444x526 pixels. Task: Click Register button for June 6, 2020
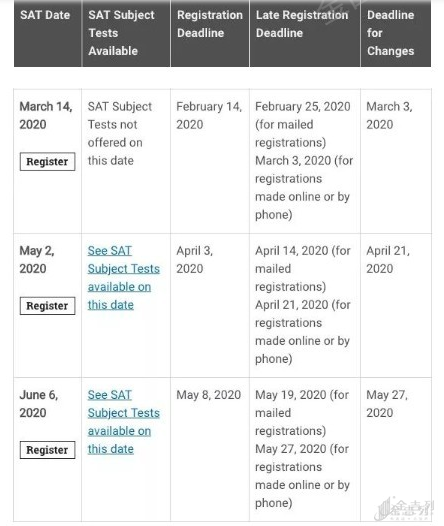click(x=47, y=450)
